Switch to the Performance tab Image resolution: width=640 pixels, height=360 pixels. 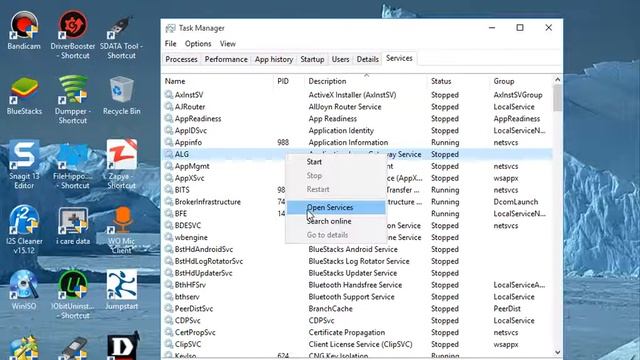tap(226, 59)
